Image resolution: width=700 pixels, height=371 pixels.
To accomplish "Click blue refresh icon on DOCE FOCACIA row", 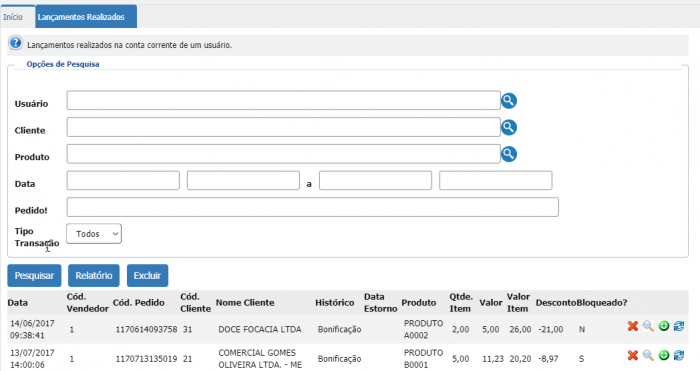I will (679, 326).
